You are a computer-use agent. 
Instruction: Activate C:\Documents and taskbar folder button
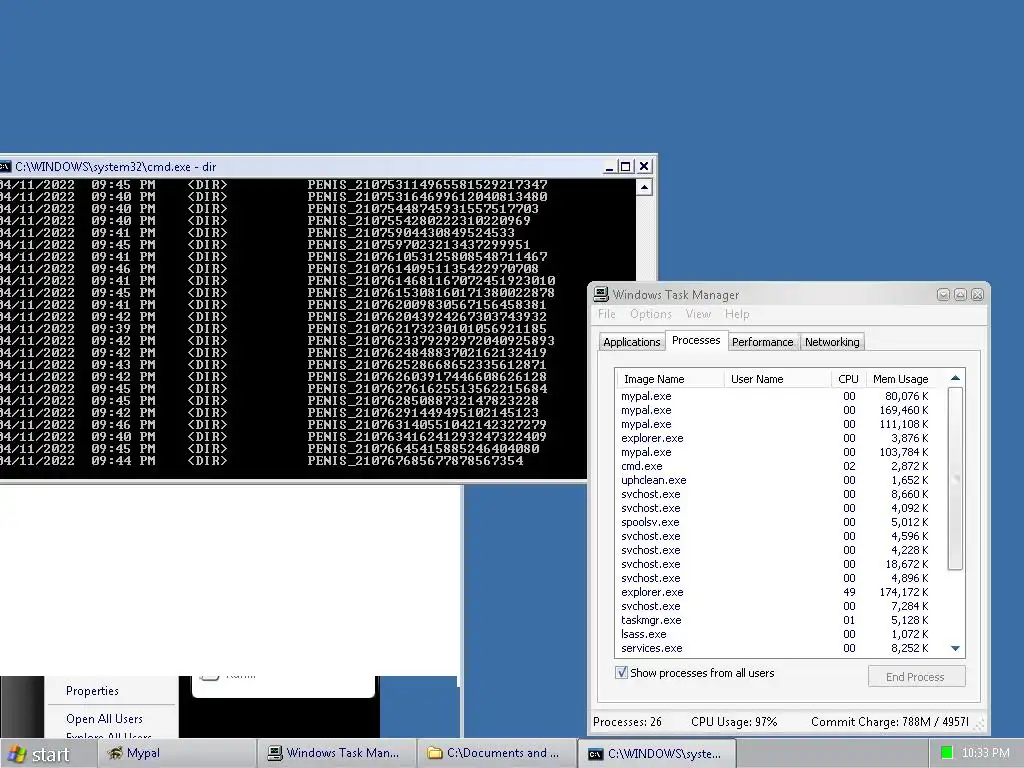pyautogui.click(x=497, y=753)
